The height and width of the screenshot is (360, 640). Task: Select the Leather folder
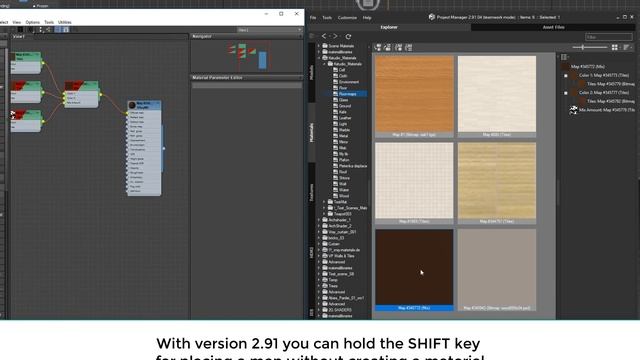coord(344,118)
